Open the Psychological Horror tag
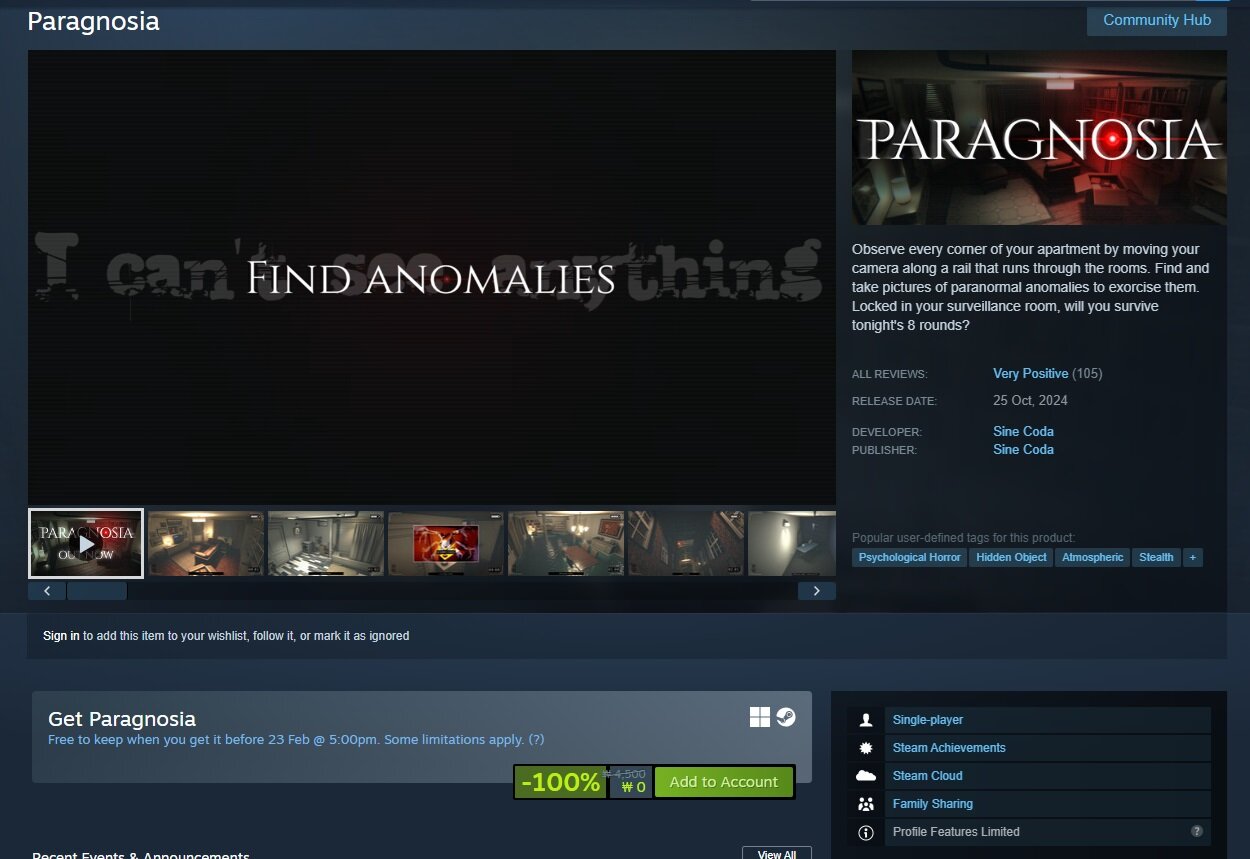 pyautogui.click(x=909, y=557)
